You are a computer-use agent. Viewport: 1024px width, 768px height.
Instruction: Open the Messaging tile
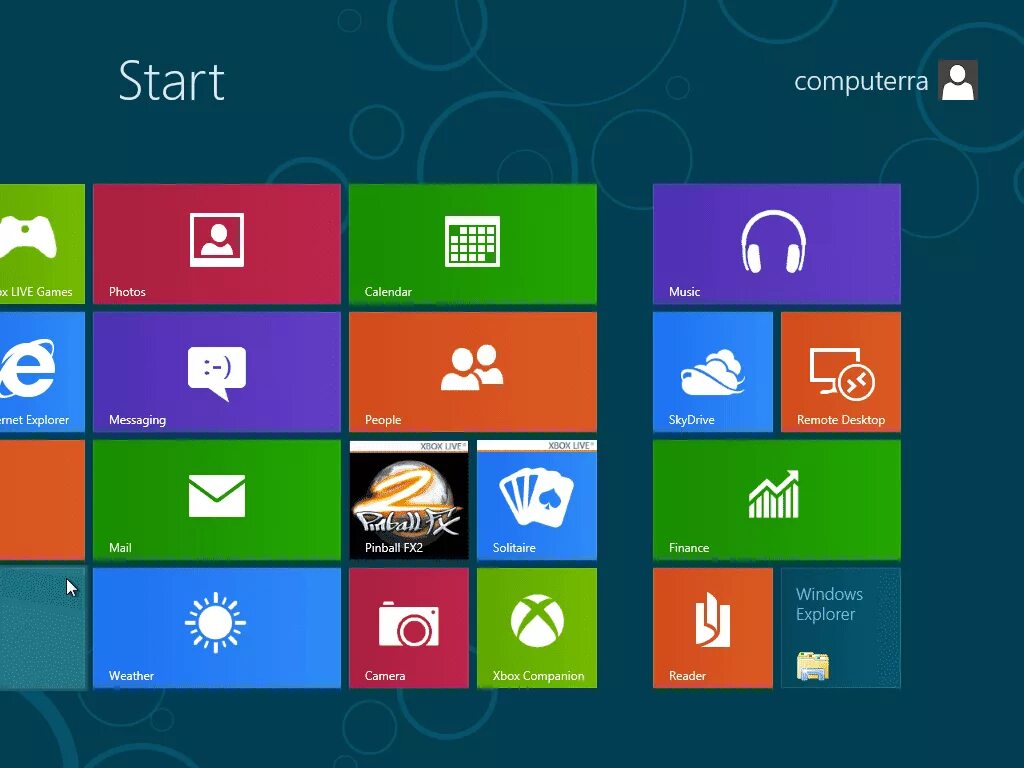[x=217, y=372]
